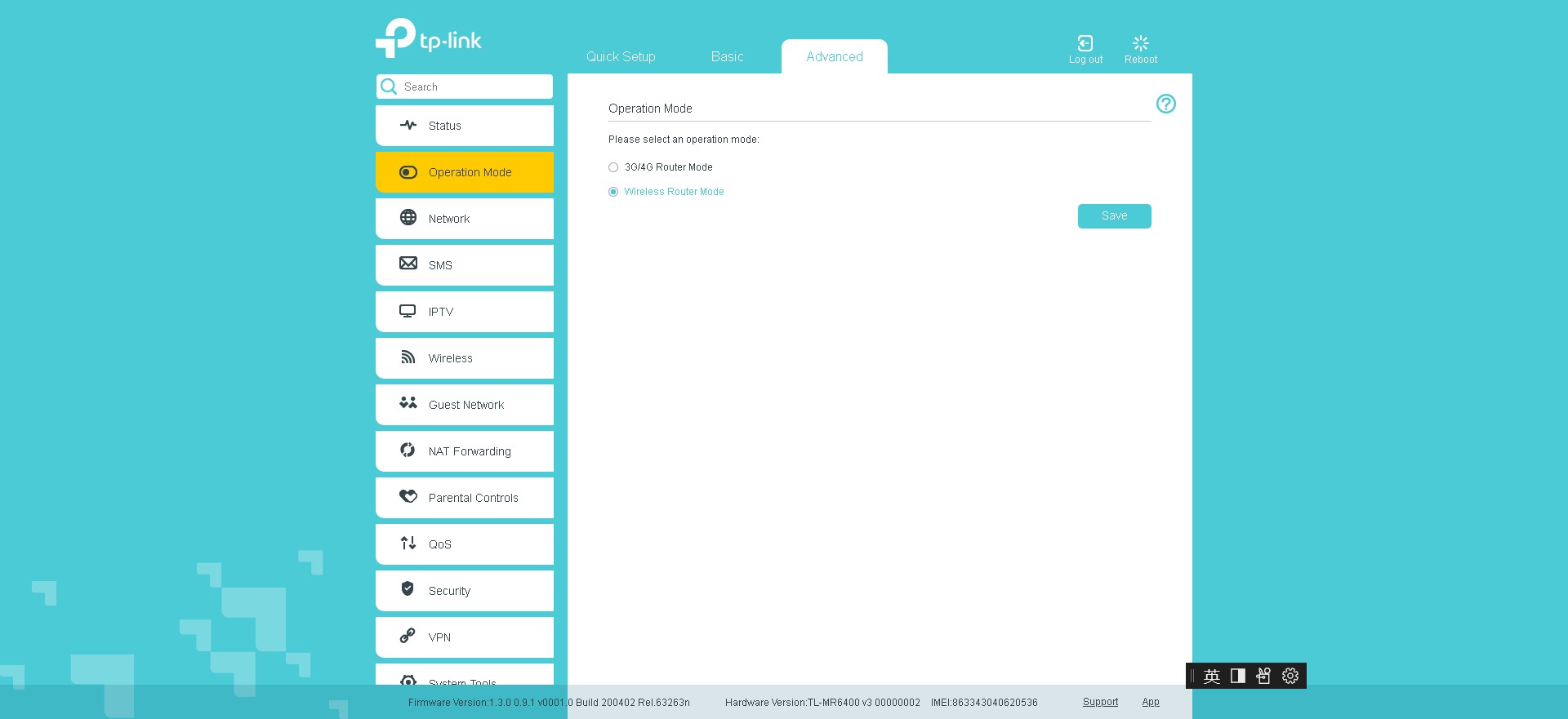This screenshot has width=1568, height=719.
Task: Click the Wireless signal icon
Action: [x=408, y=357]
